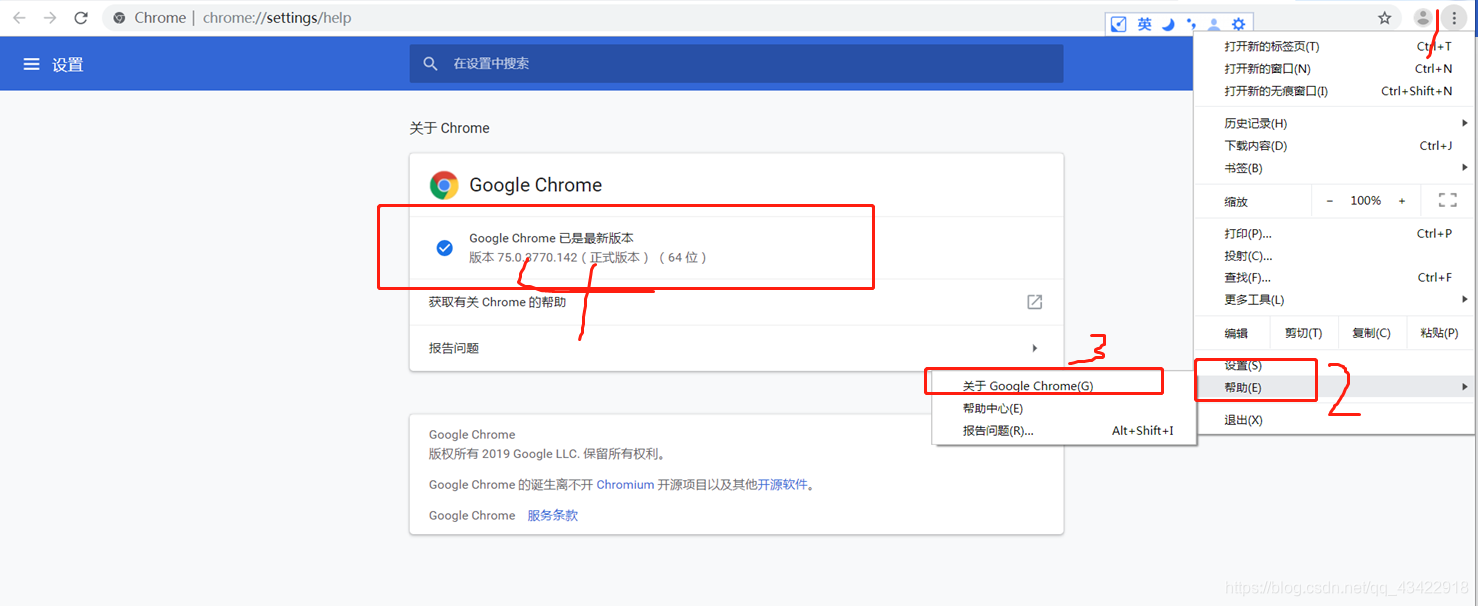This screenshot has height=606, width=1478.
Task: Click the person icon in IME toolbar
Action: [x=1214, y=24]
